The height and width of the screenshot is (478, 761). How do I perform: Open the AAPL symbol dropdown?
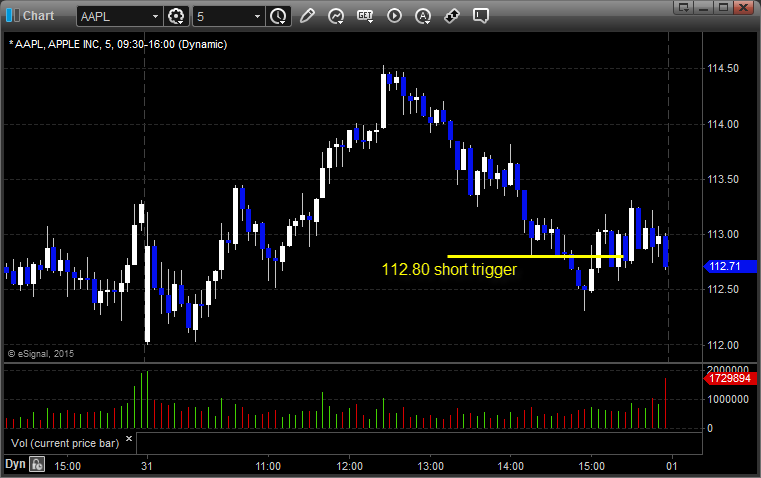(x=155, y=16)
